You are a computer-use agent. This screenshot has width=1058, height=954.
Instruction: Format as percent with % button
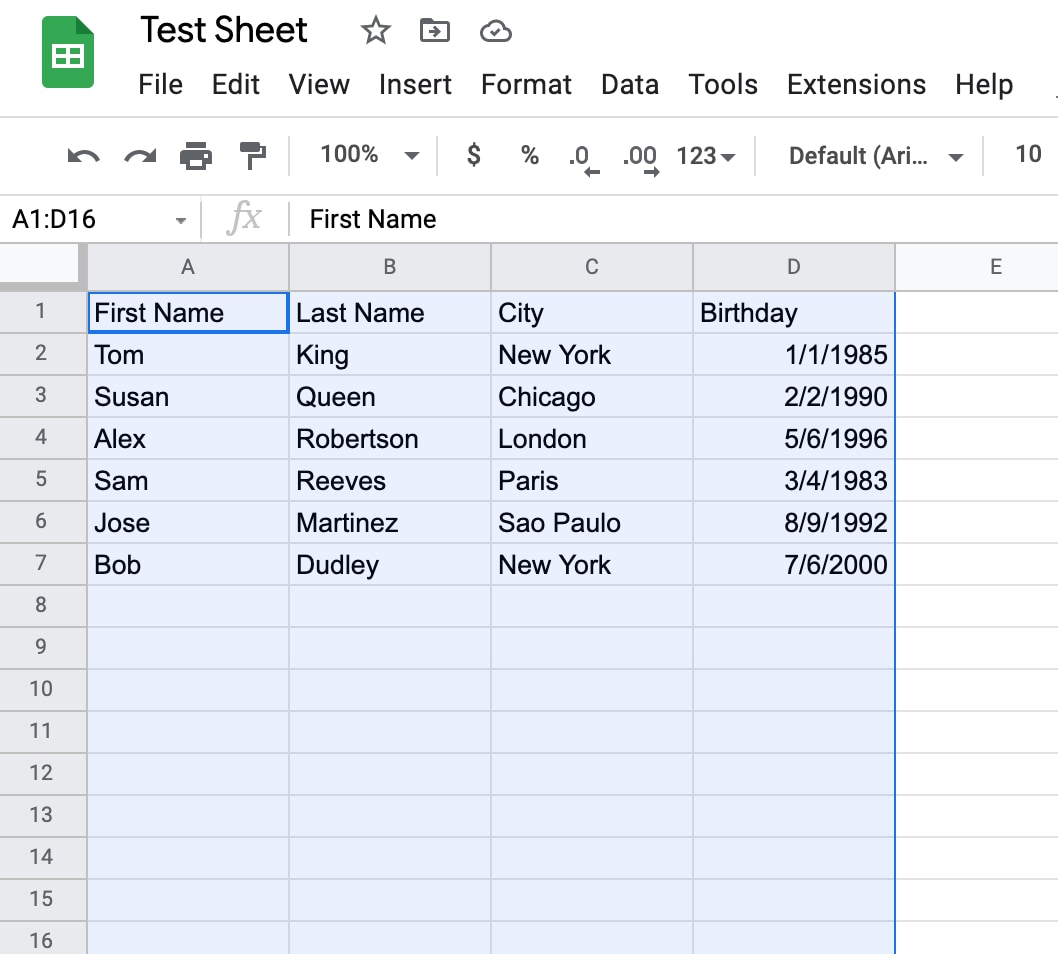530,156
